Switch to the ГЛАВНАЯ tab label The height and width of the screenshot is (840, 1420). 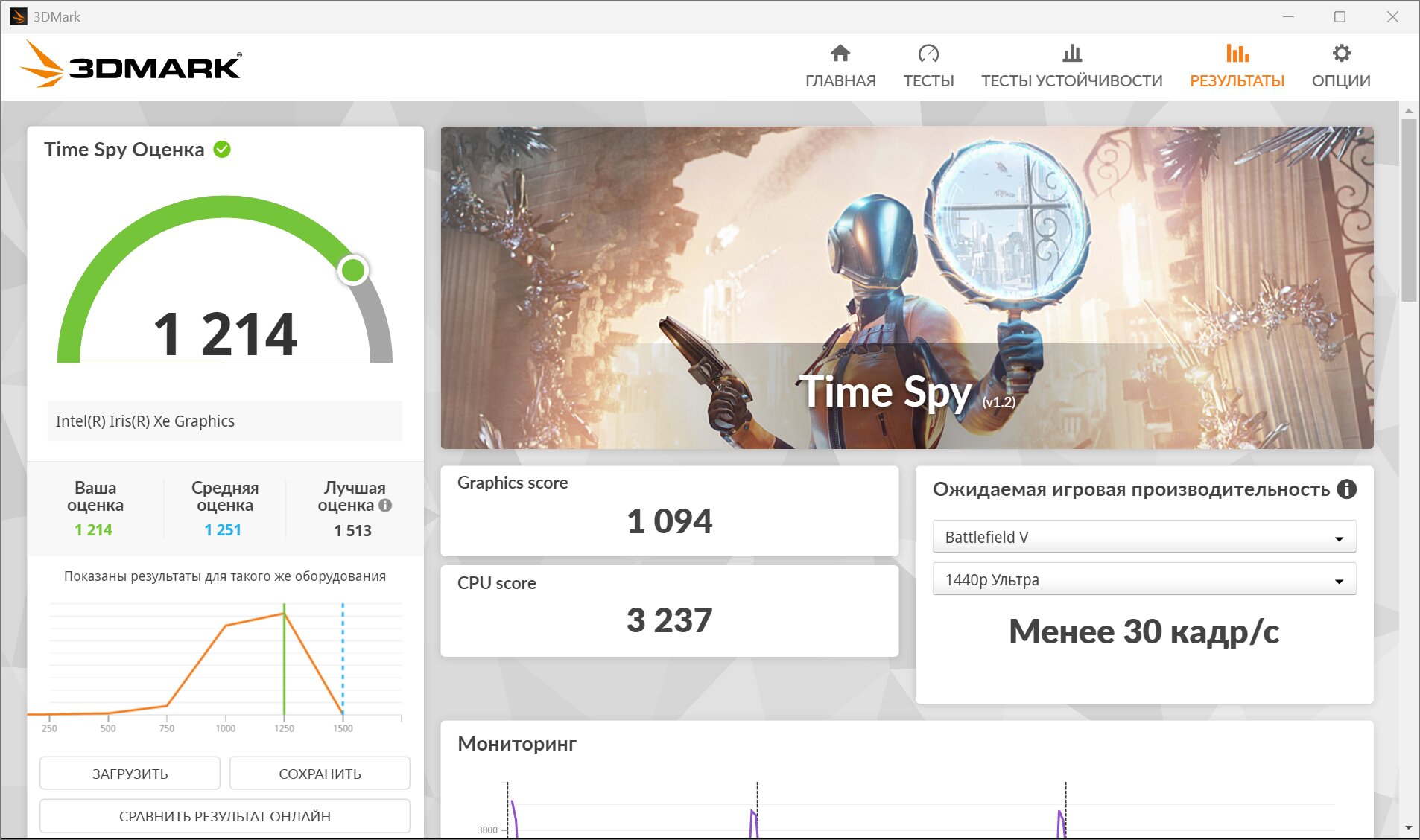(x=840, y=80)
